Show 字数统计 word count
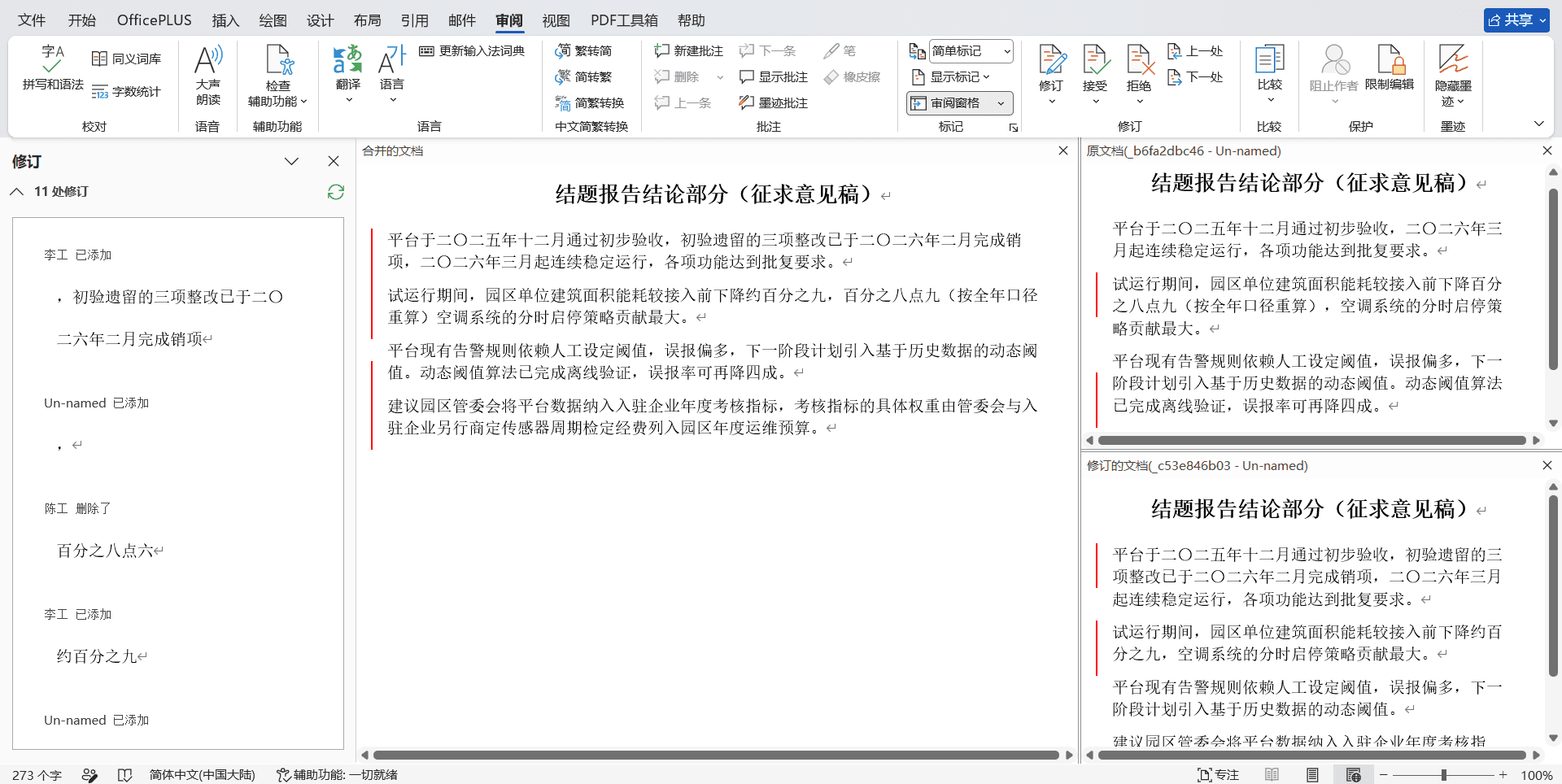This screenshot has width=1562, height=784. [x=126, y=92]
